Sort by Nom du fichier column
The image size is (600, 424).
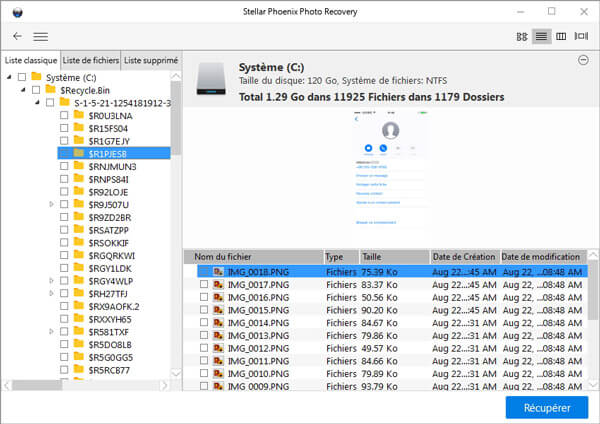pos(253,257)
